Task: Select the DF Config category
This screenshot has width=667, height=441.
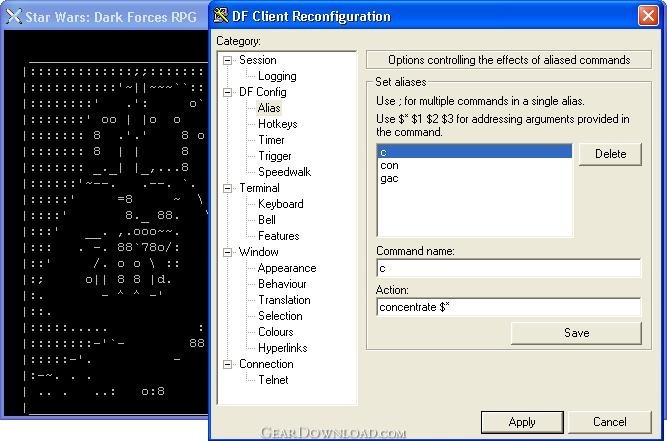Action: 262,92
